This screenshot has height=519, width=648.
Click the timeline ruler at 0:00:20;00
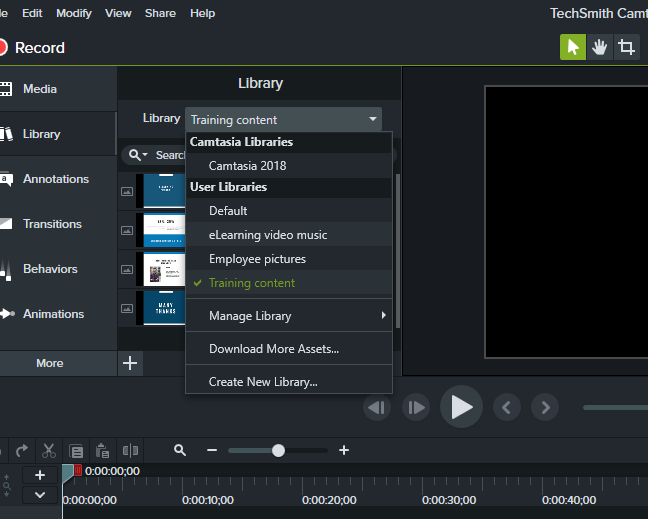tap(329, 500)
